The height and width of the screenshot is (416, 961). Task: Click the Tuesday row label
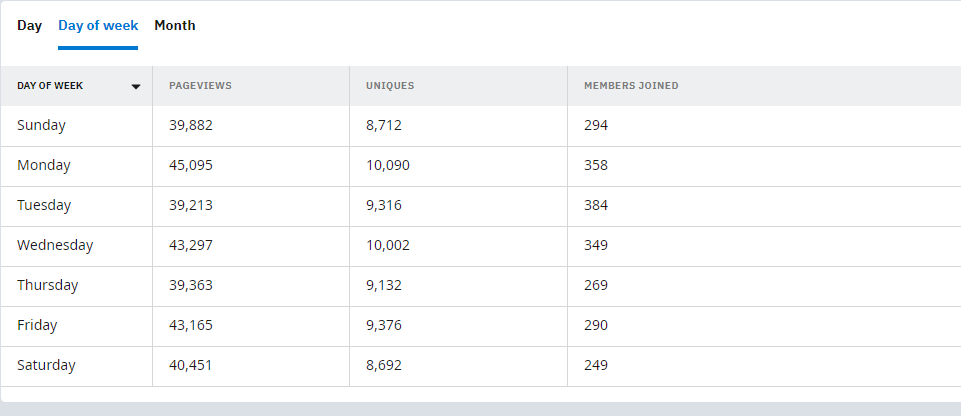44,205
